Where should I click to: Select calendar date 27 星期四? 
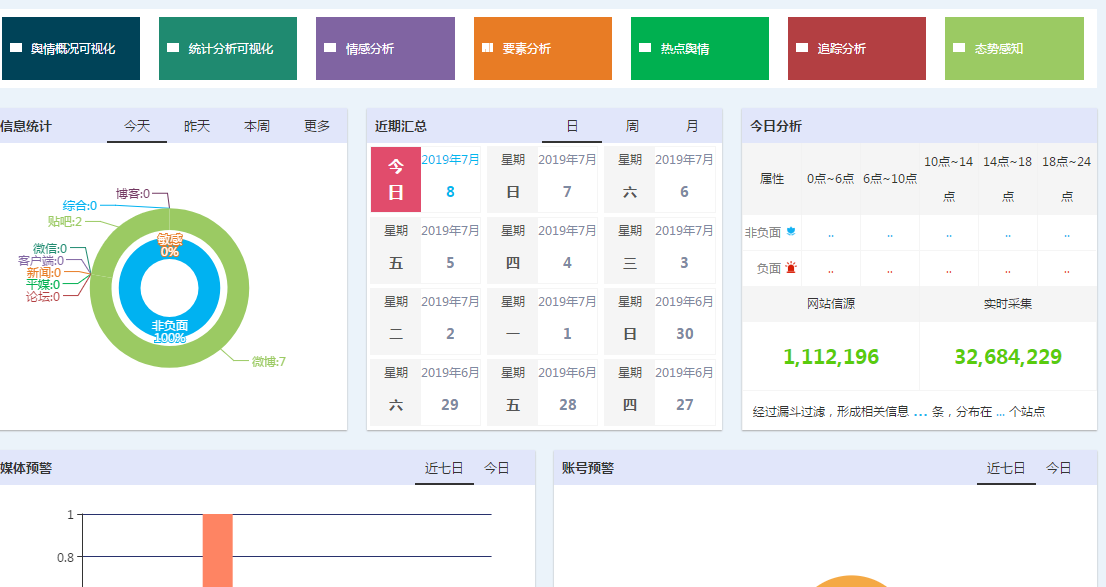659,392
